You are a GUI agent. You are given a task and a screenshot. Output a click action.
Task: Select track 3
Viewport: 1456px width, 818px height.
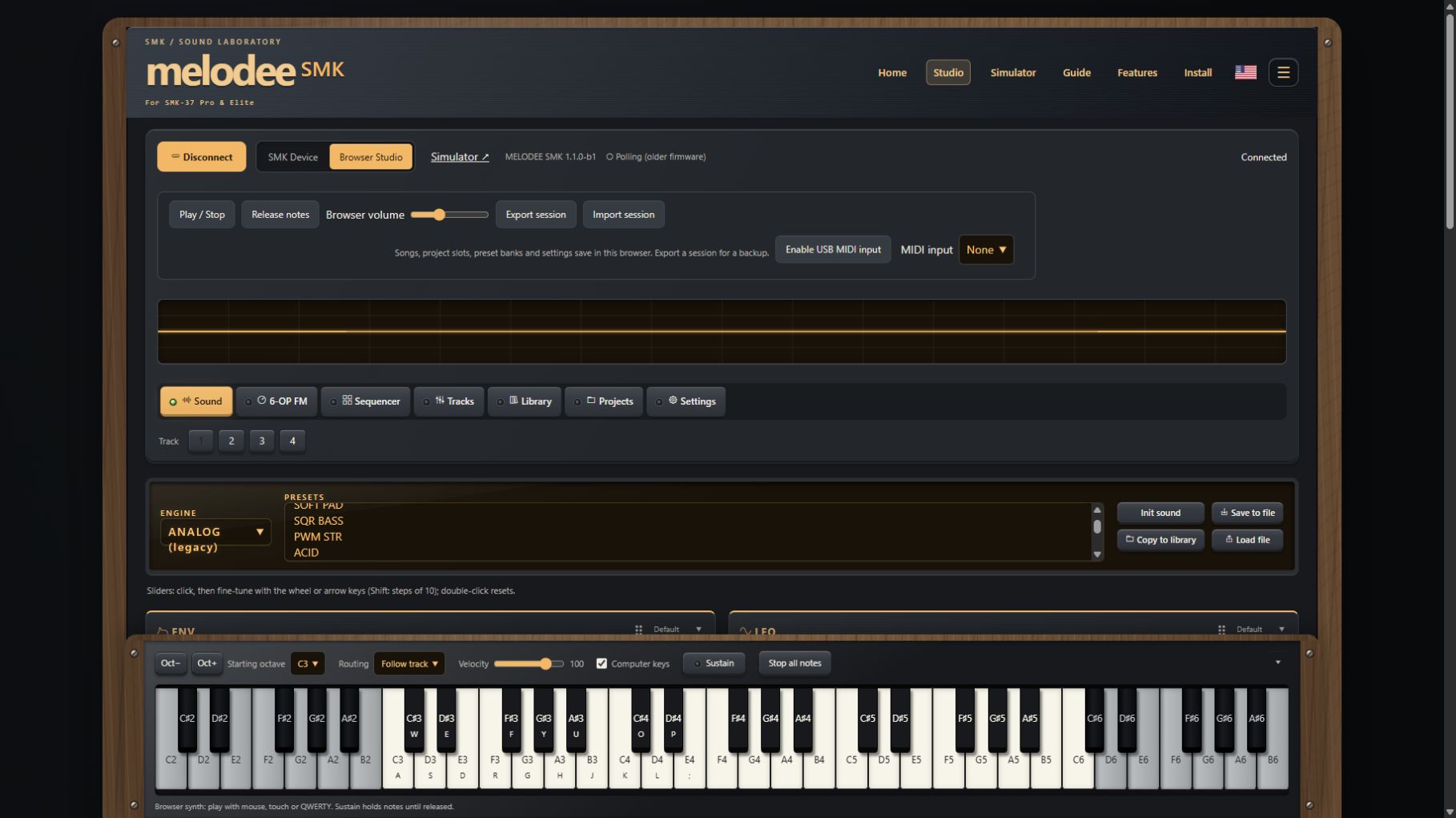(x=262, y=441)
